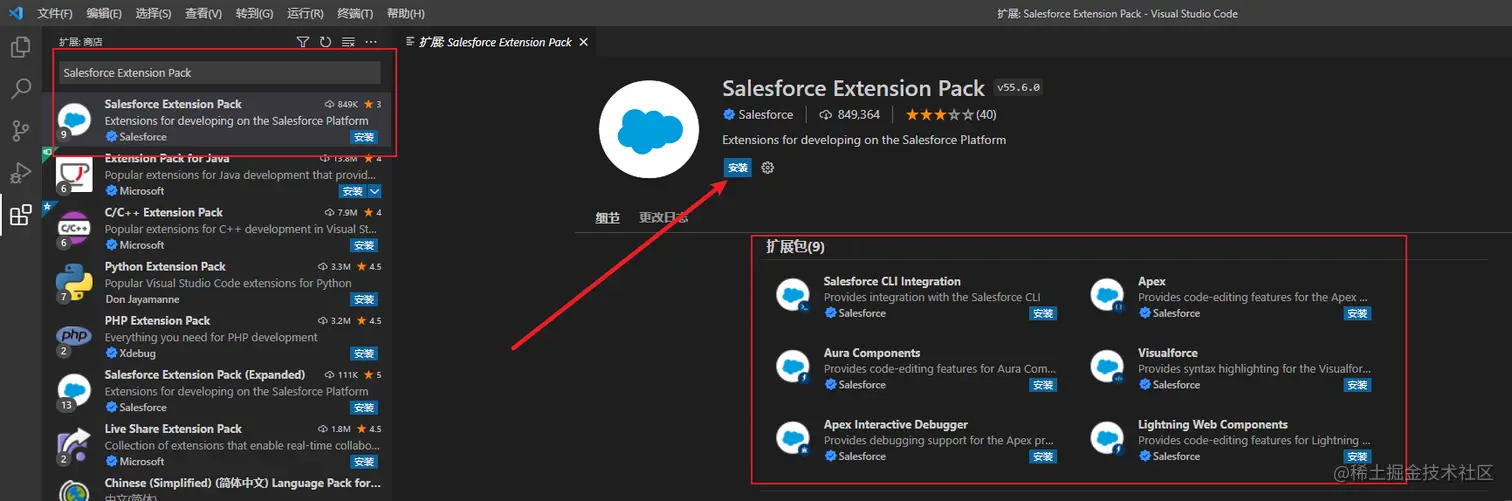Click Apex Interactive Debugger icon
The image size is (1512, 501).
[793, 439]
